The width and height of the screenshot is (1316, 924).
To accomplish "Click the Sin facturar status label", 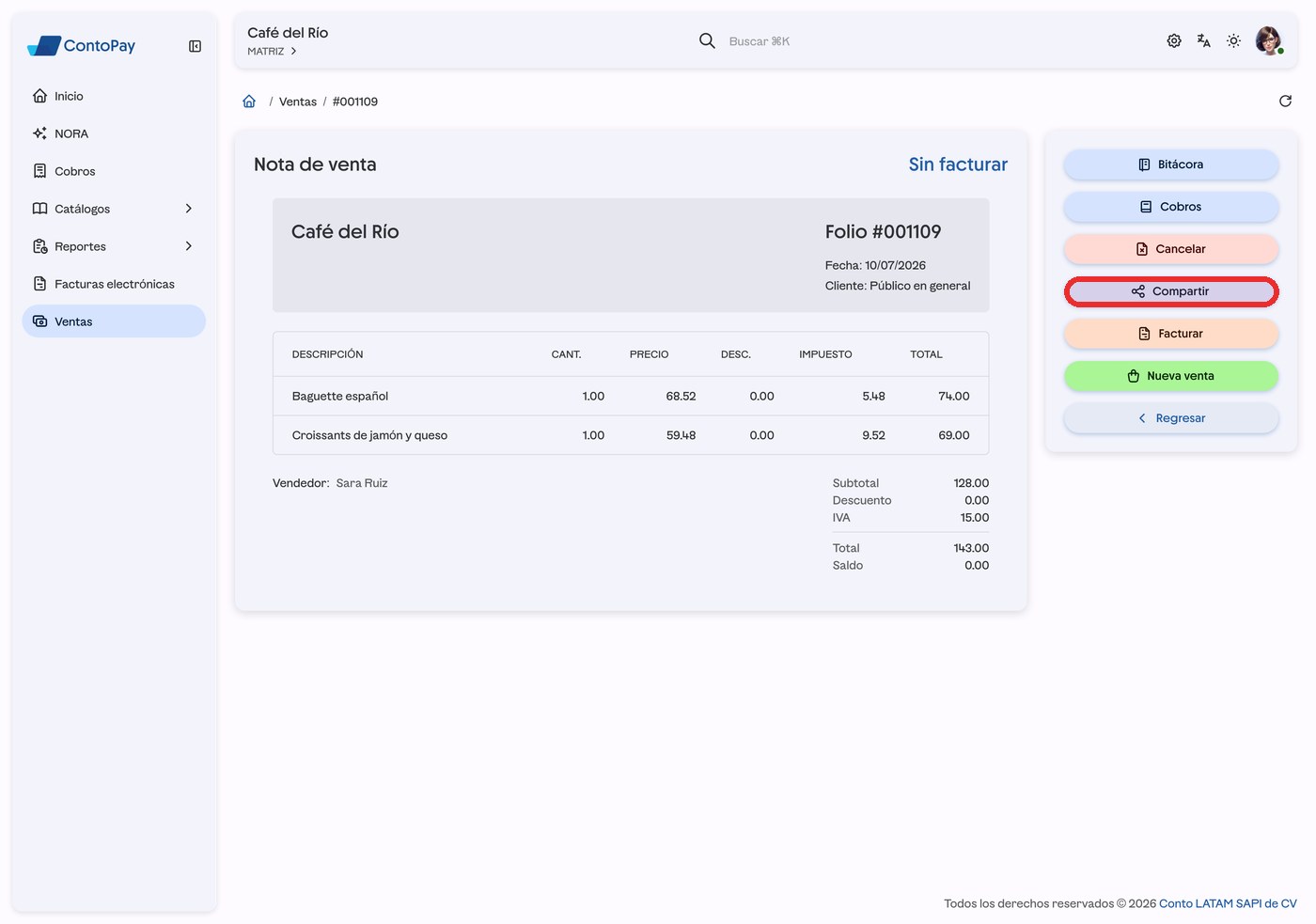I will pyautogui.click(x=958, y=164).
